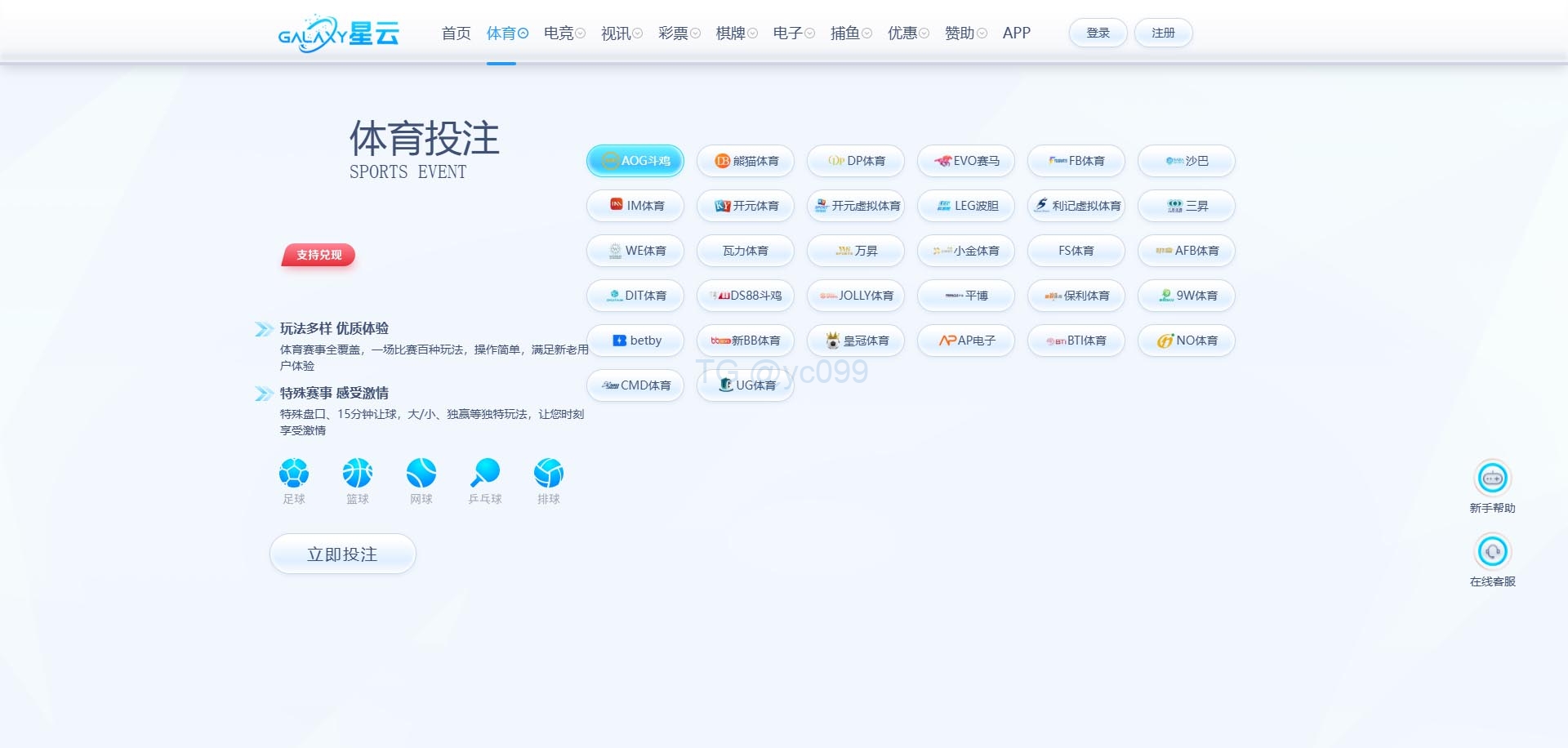The width and height of the screenshot is (1568, 748).
Task: Click the table tennis (乒乓球) icon
Action: pos(485,473)
